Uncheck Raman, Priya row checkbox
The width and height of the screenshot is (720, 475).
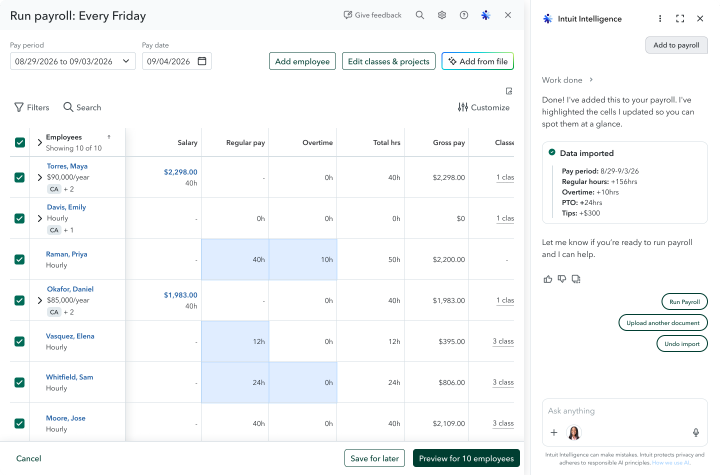[20, 259]
